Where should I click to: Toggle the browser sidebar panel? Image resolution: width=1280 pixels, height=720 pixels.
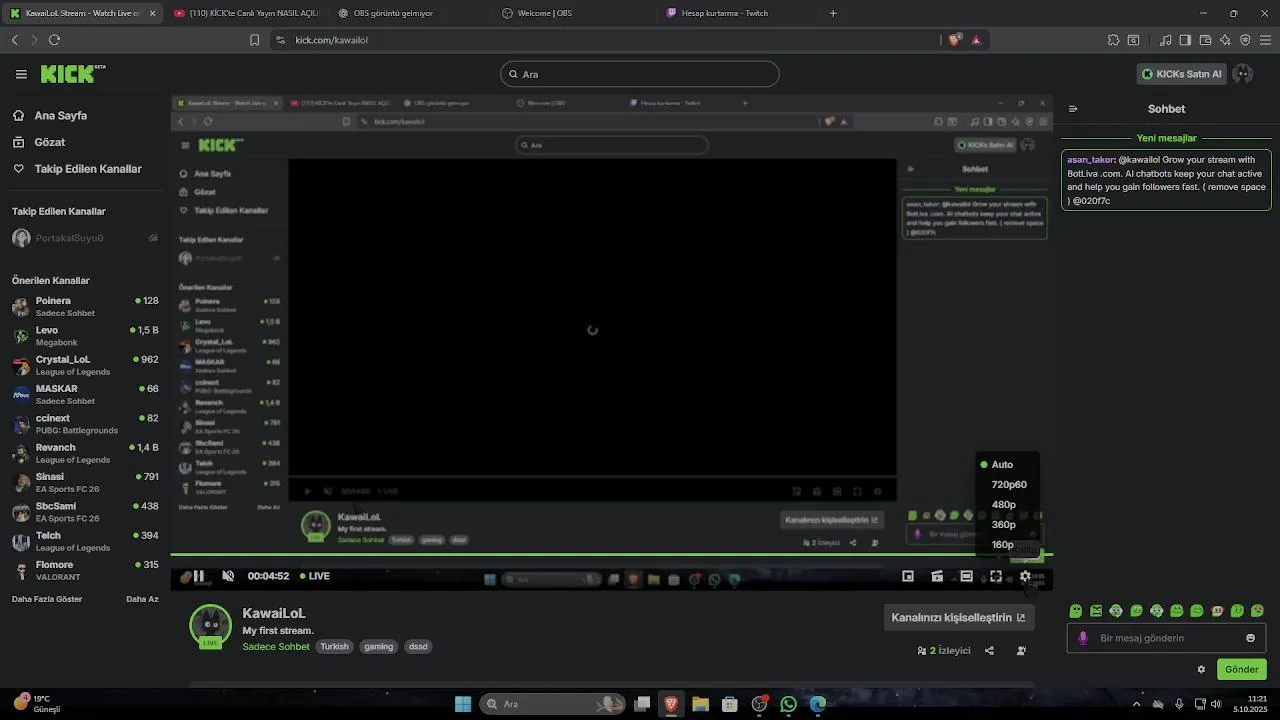(1185, 40)
